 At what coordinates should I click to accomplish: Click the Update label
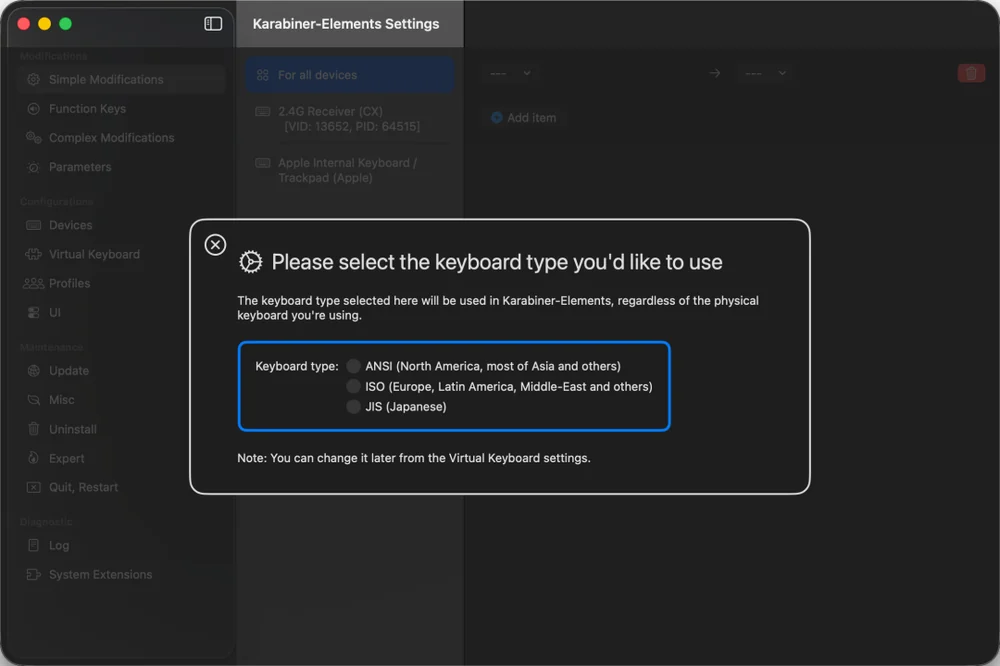click(69, 371)
